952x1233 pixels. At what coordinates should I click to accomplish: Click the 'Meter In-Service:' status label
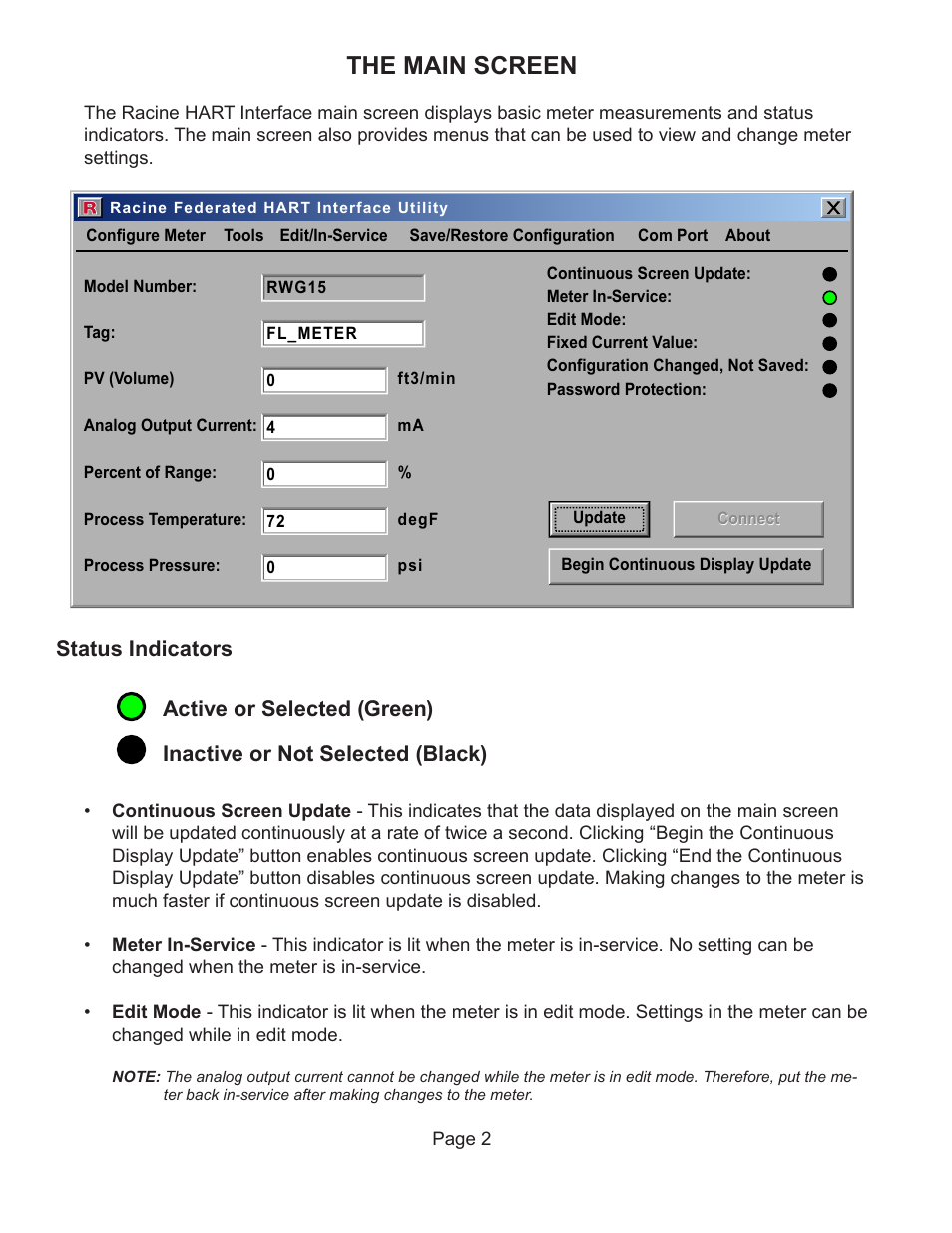(609, 297)
